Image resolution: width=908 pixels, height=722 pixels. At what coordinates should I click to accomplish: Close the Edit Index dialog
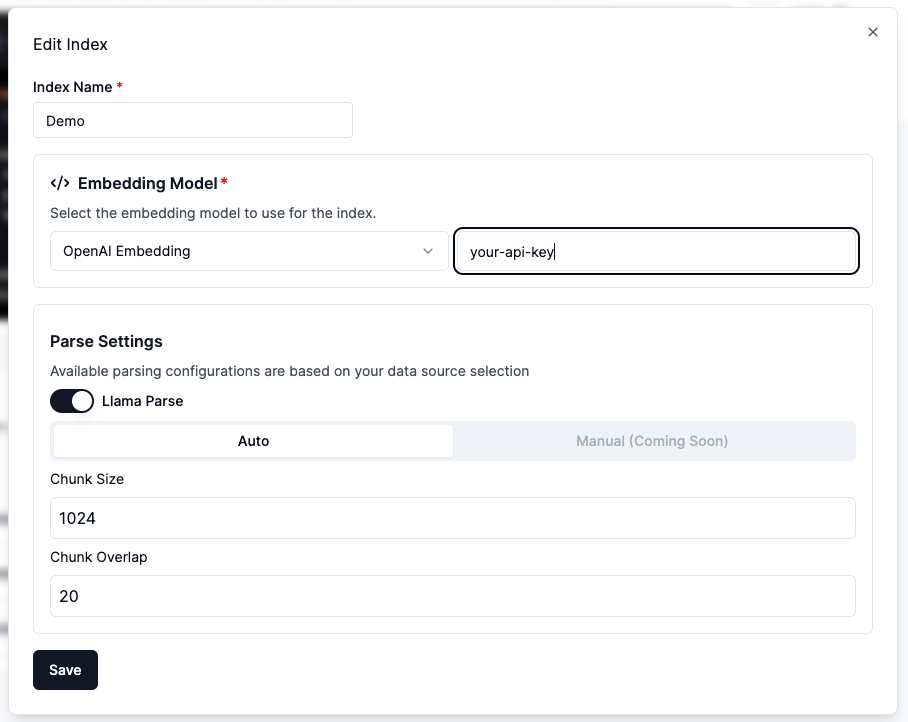[x=873, y=32]
